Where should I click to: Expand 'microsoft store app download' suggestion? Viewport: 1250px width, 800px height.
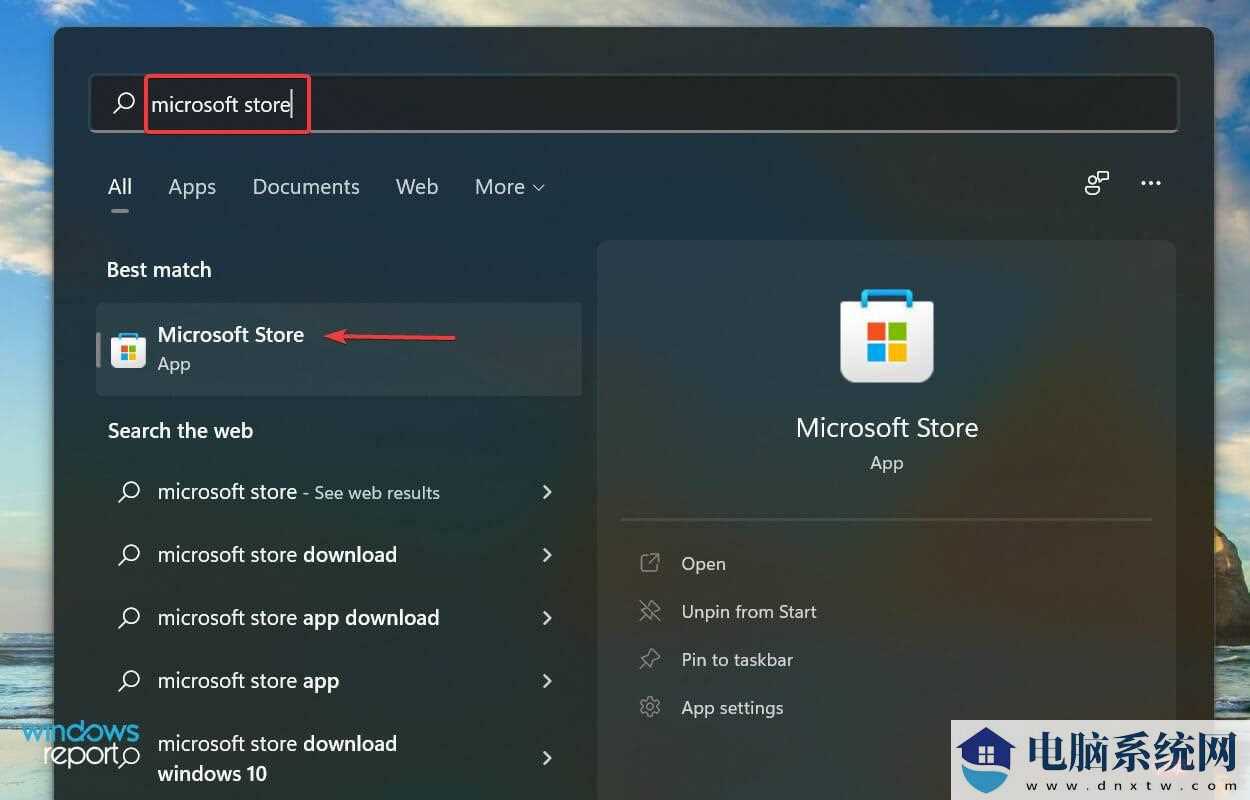pyautogui.click(x=547, y=618)
